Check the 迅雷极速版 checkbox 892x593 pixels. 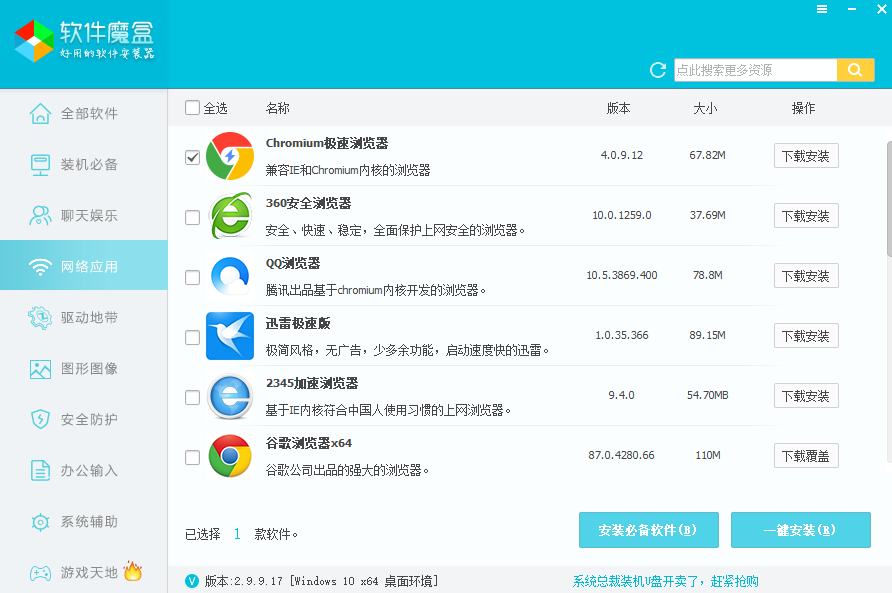[x=192, y=337]
